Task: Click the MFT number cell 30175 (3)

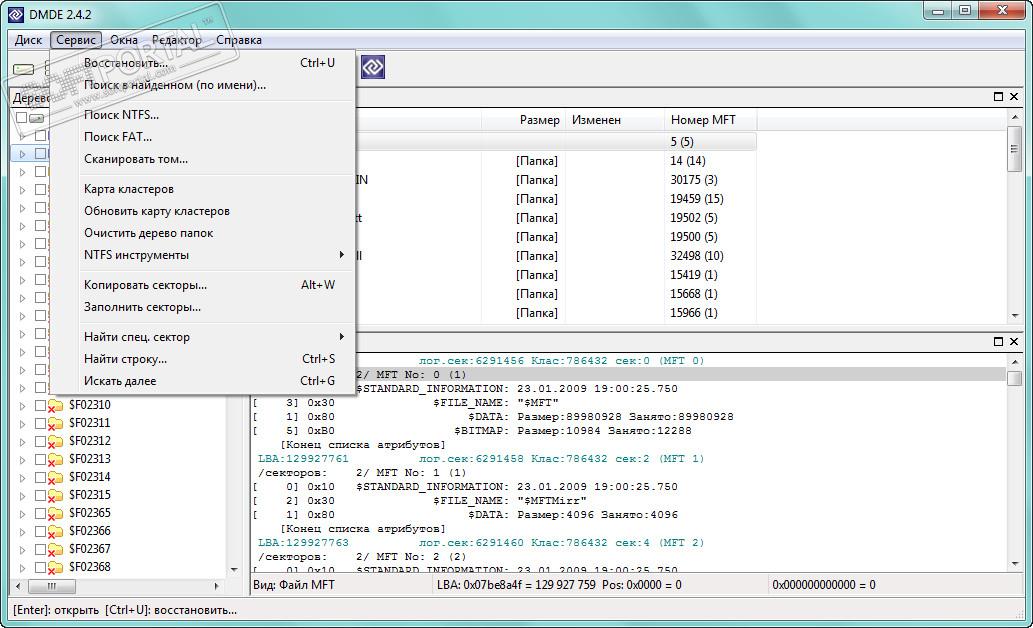Action: [694, 180]
